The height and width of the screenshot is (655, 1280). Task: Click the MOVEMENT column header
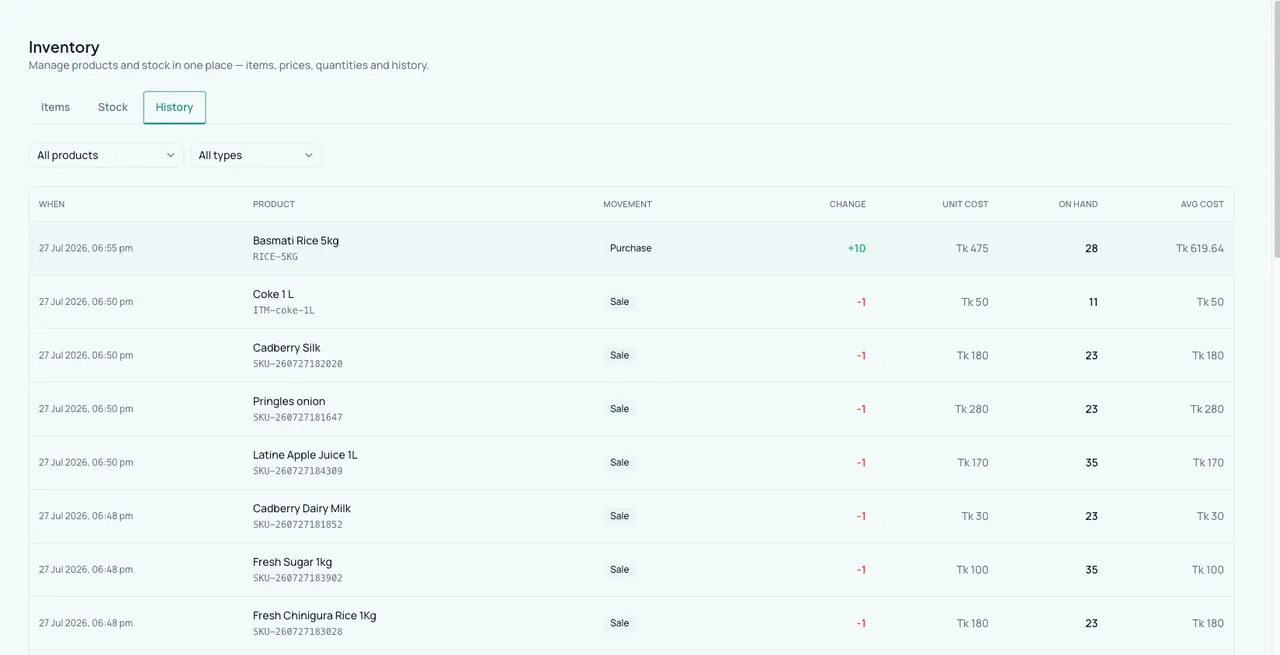tap(627, 204)
